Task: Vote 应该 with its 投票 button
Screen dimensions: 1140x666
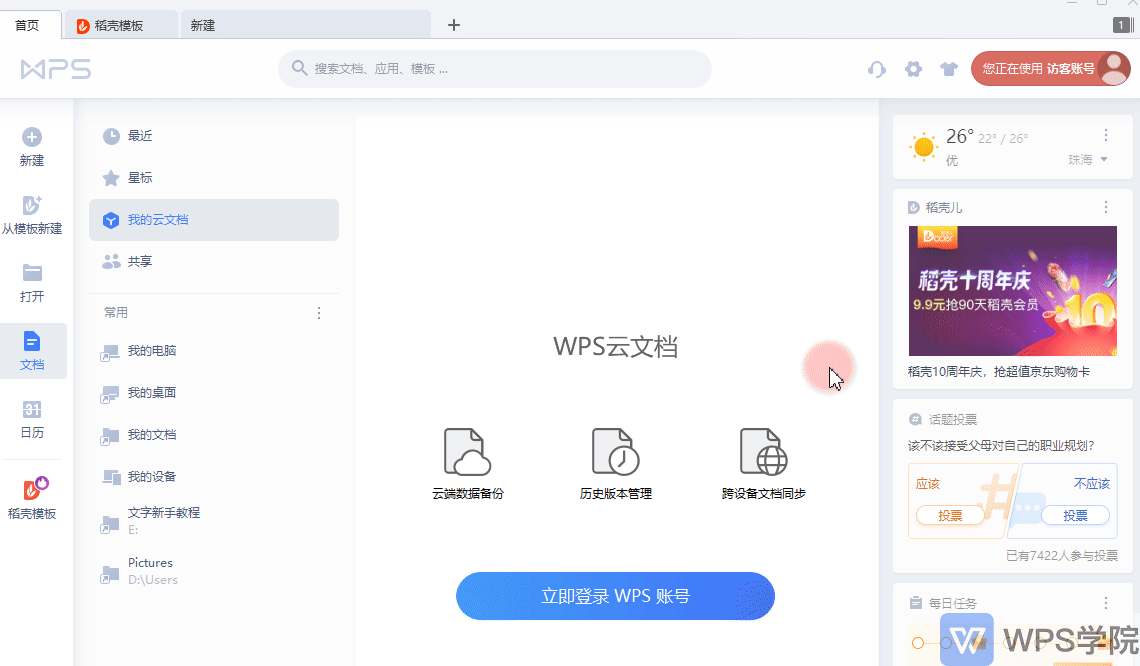Action: click(x=950, y=515)
